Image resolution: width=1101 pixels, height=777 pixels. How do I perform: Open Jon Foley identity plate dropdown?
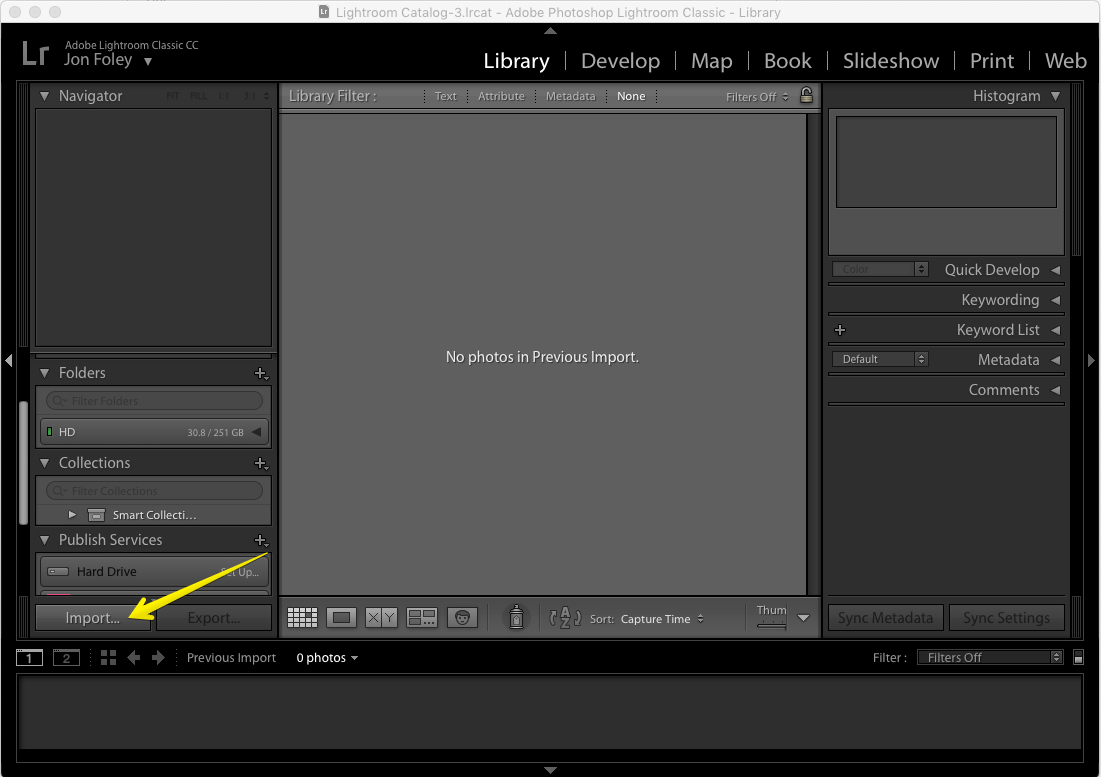(148, 61)
